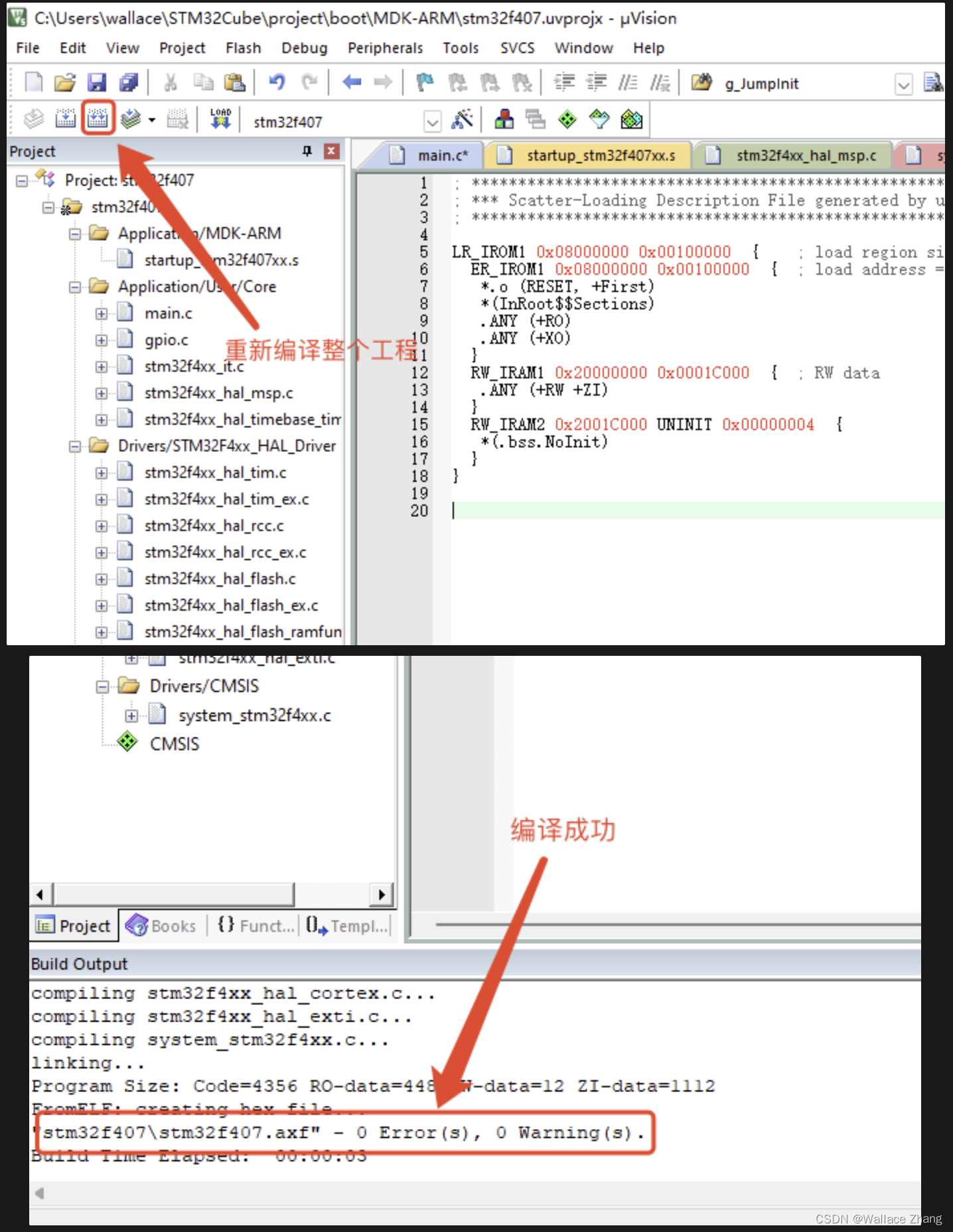Click the Paste icon
The width and height of the screenshot is (953, 1232).
coord(234,82)
